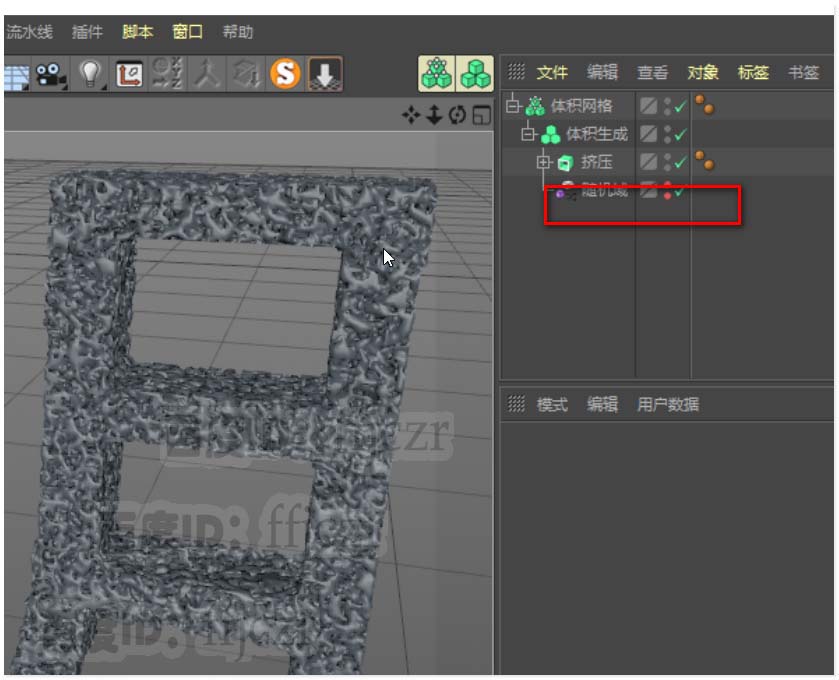839x680 pixels.
Task: Click the viewport rotate camera icon
Action: (458, 116)
